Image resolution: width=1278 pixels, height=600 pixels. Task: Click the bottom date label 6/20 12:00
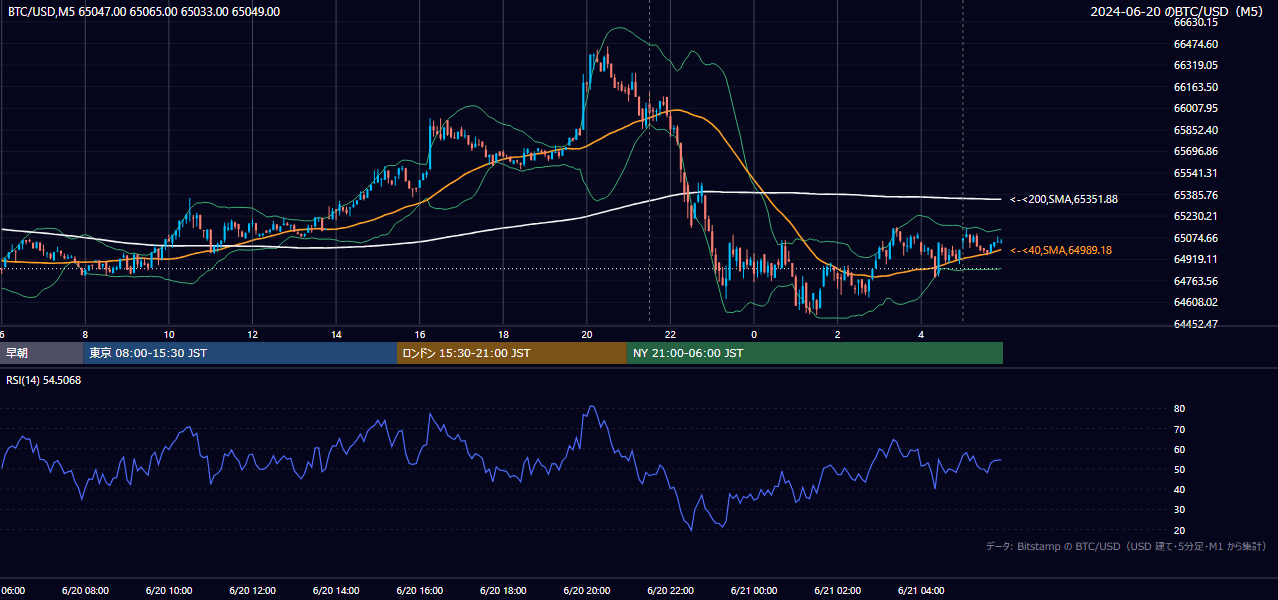pos(253,591)
